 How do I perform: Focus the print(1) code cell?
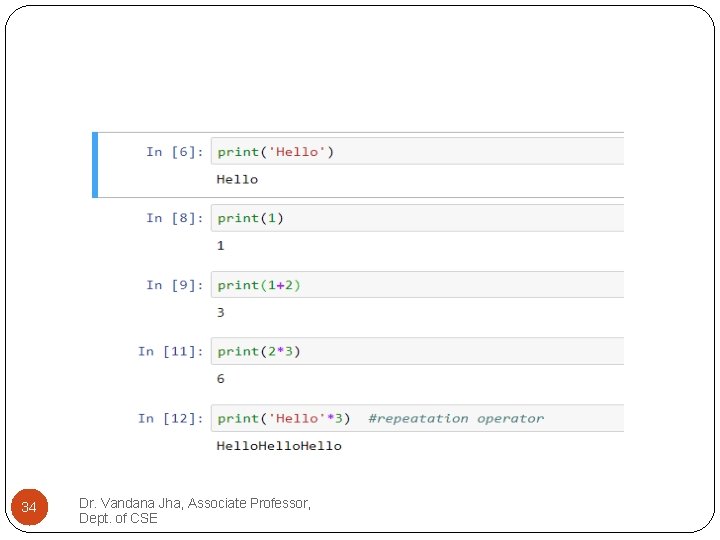click(251, 218)
